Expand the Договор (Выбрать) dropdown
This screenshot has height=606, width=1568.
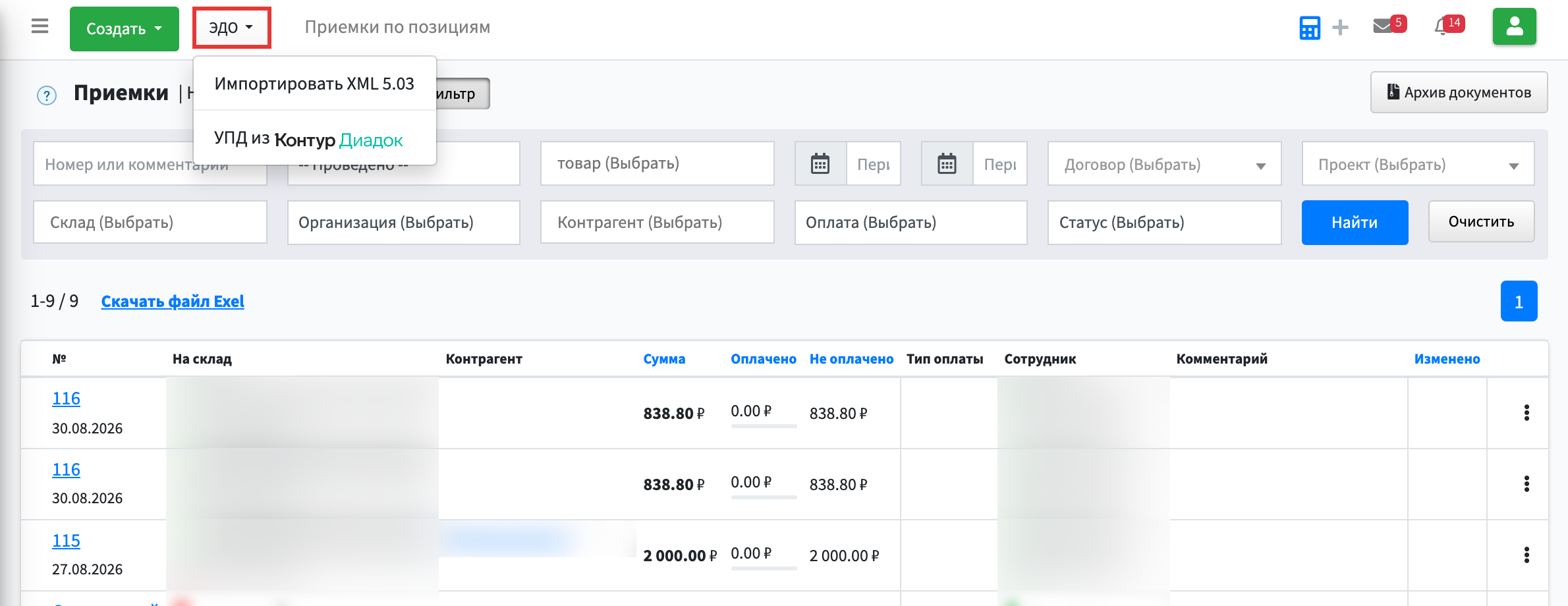1164,163
